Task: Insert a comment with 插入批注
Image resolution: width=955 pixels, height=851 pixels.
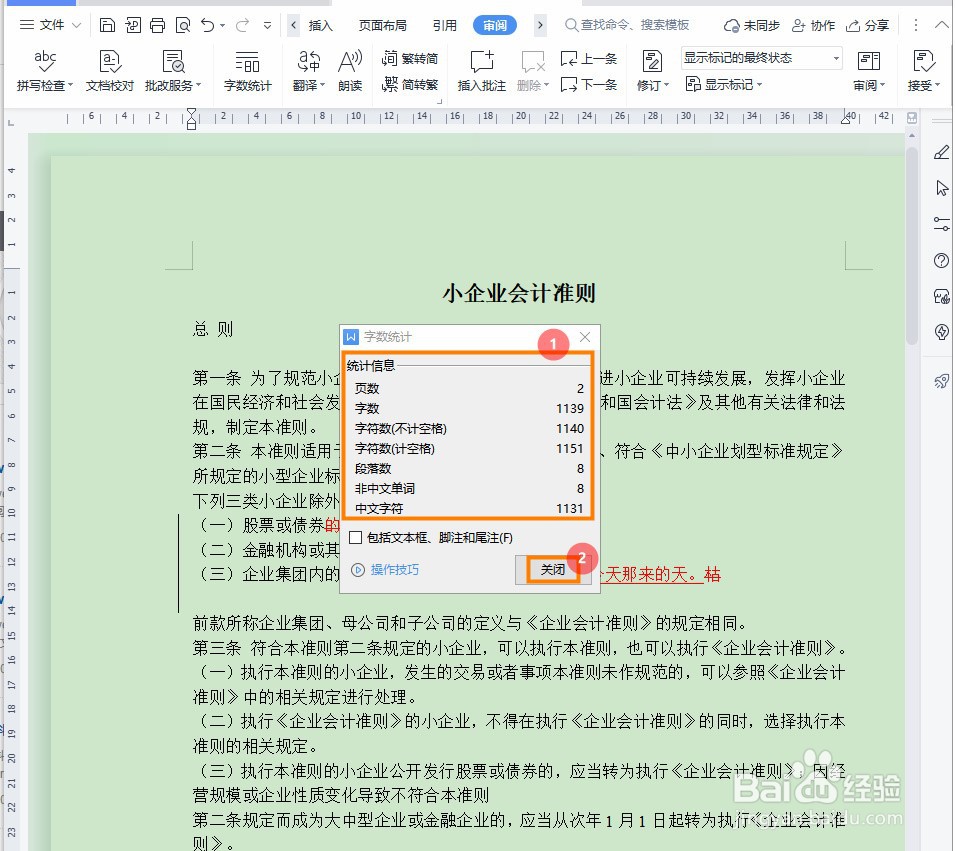Action: (481, 70)
